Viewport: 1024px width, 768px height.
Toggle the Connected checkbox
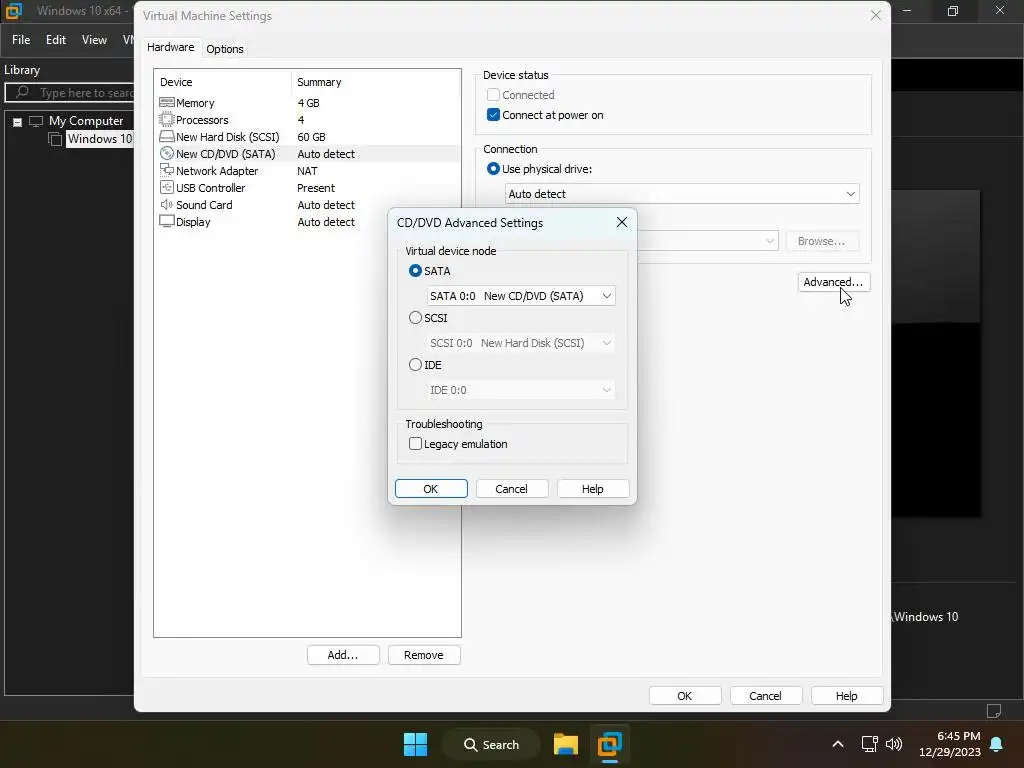click(x=494, y=95)
